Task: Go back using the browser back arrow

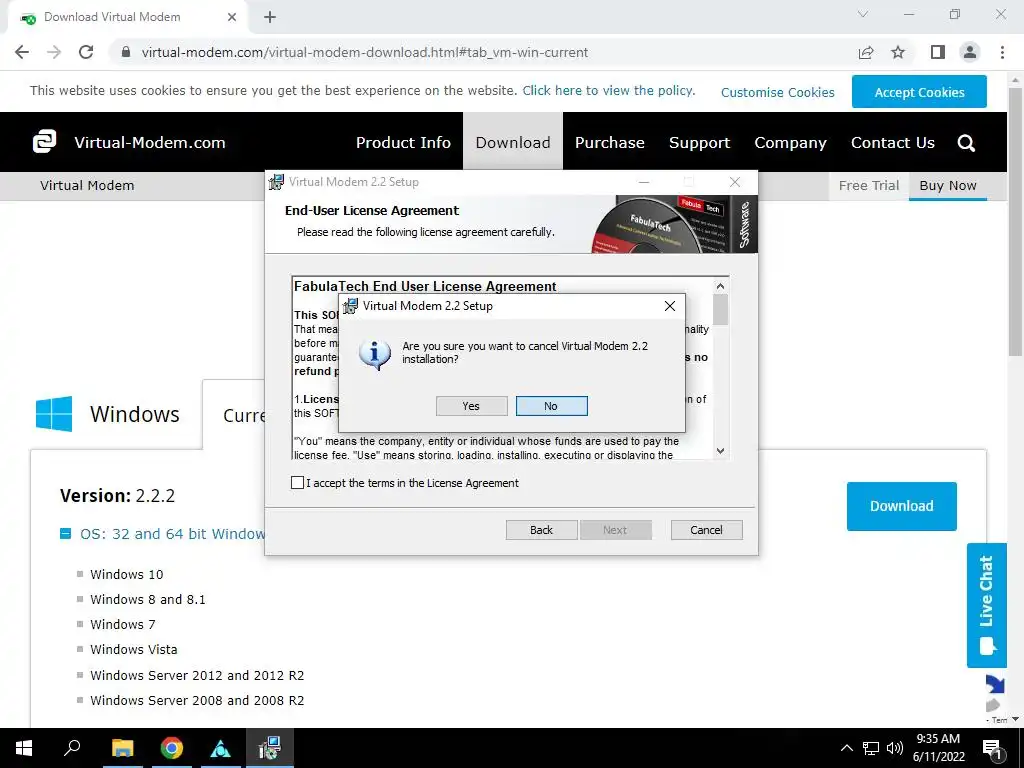Action: tap(22, 52)
